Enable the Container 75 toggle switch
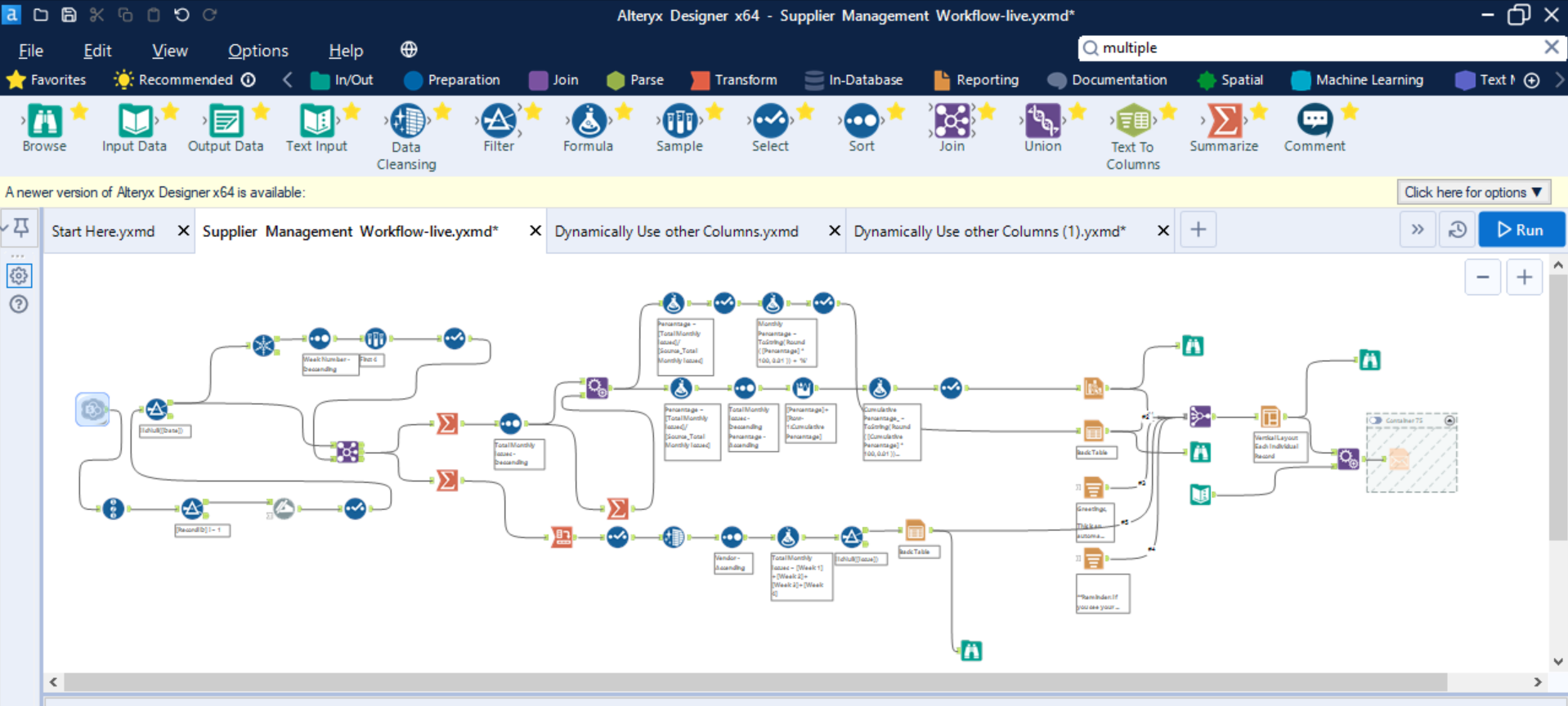 pyautogui.click(x=1376, y=421)
